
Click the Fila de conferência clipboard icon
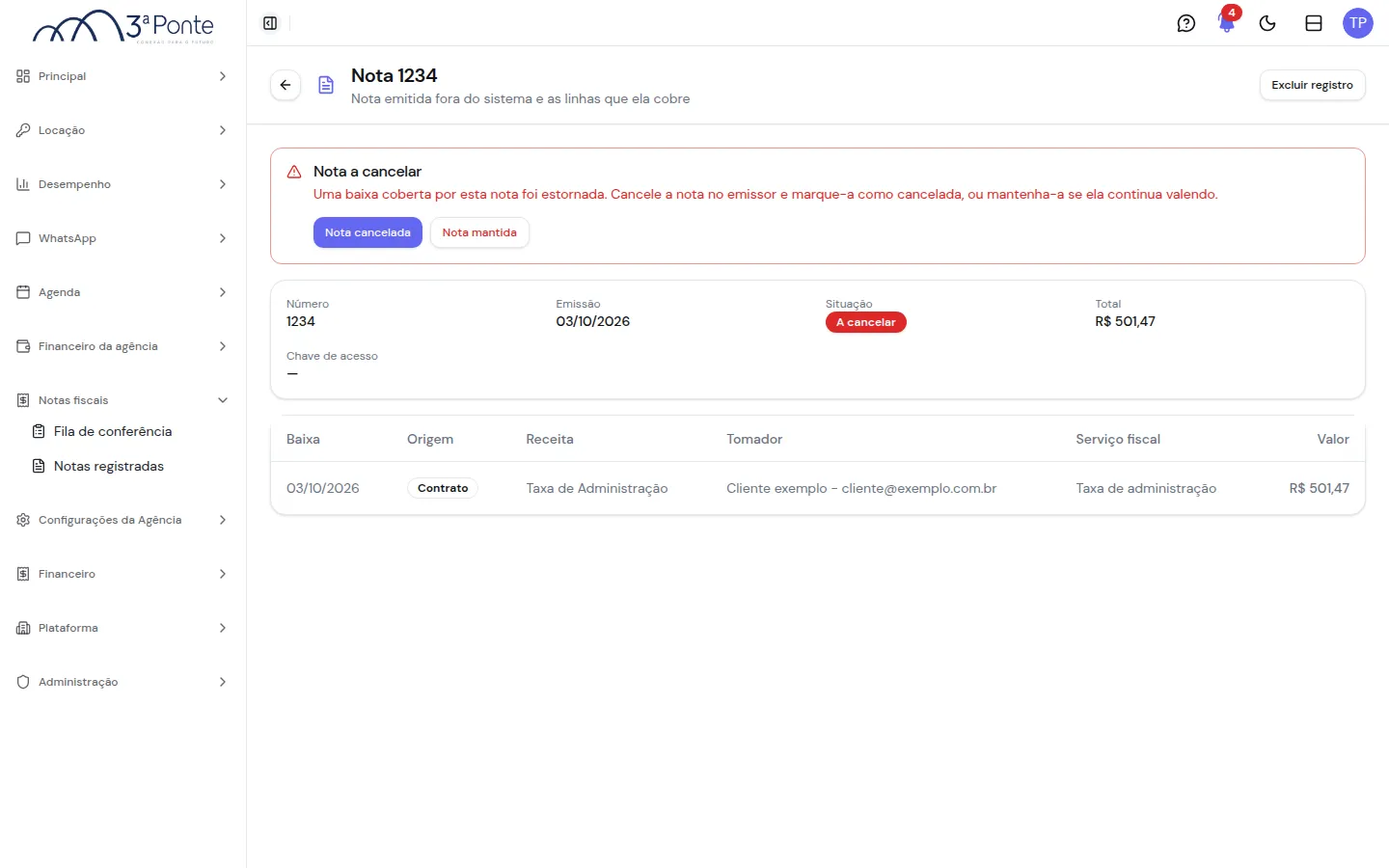39,431
